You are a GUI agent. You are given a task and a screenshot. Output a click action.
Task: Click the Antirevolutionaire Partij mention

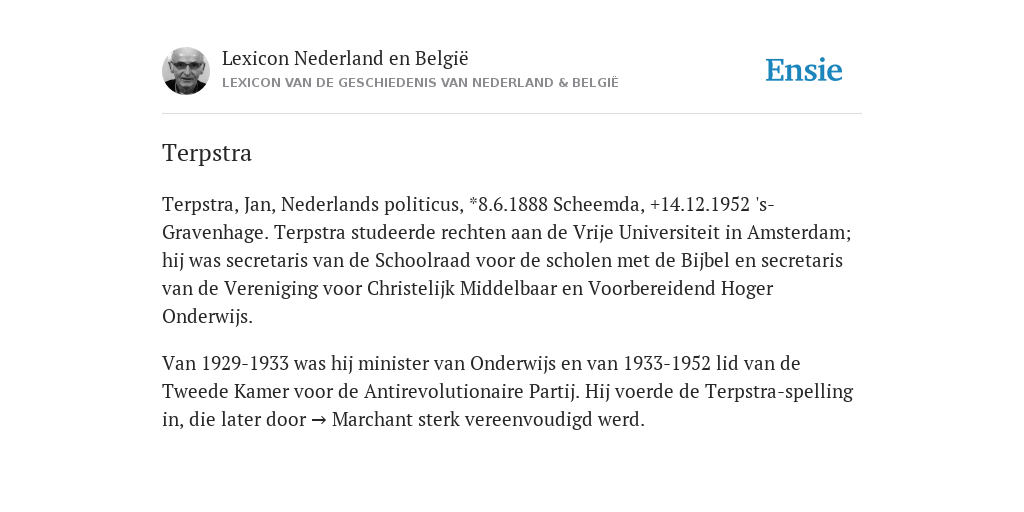472,391
